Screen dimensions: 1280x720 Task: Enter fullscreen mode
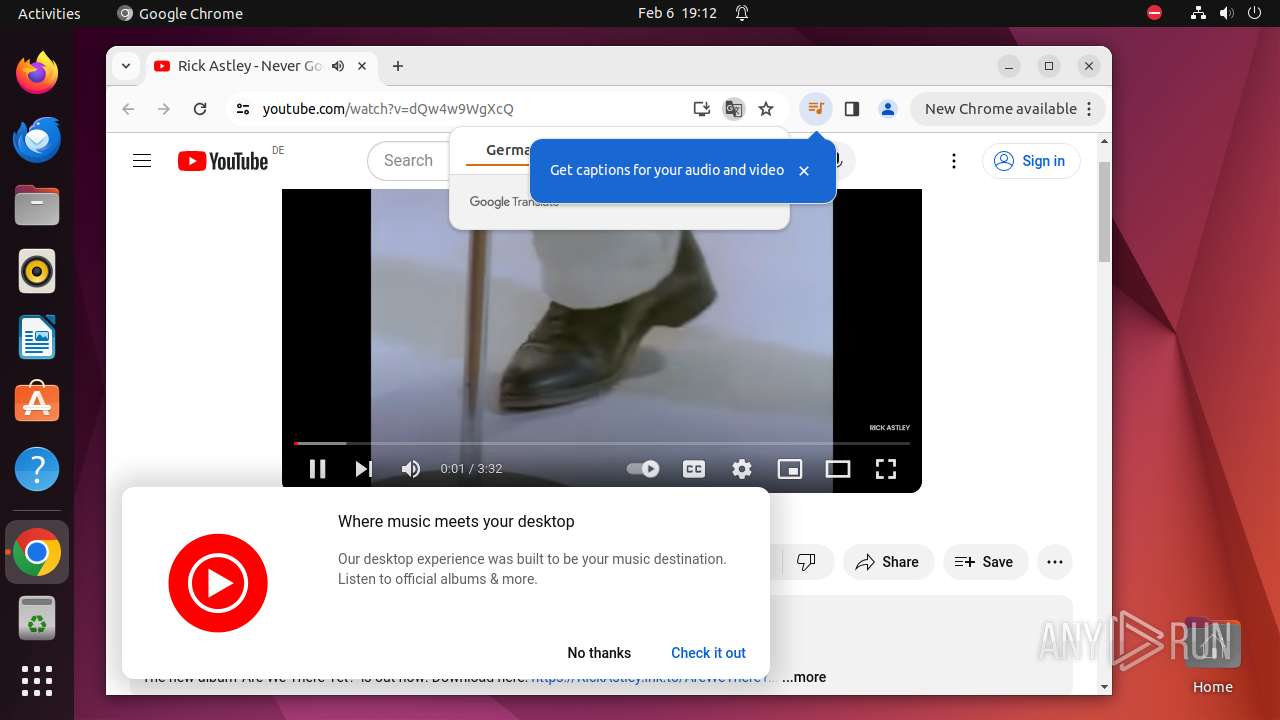(886, 469)
